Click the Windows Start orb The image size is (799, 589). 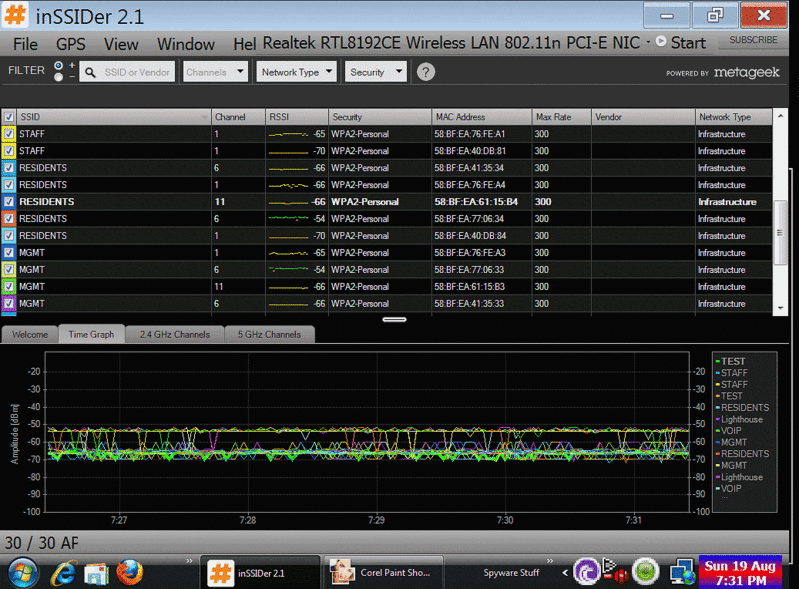[x=22, y=572]
